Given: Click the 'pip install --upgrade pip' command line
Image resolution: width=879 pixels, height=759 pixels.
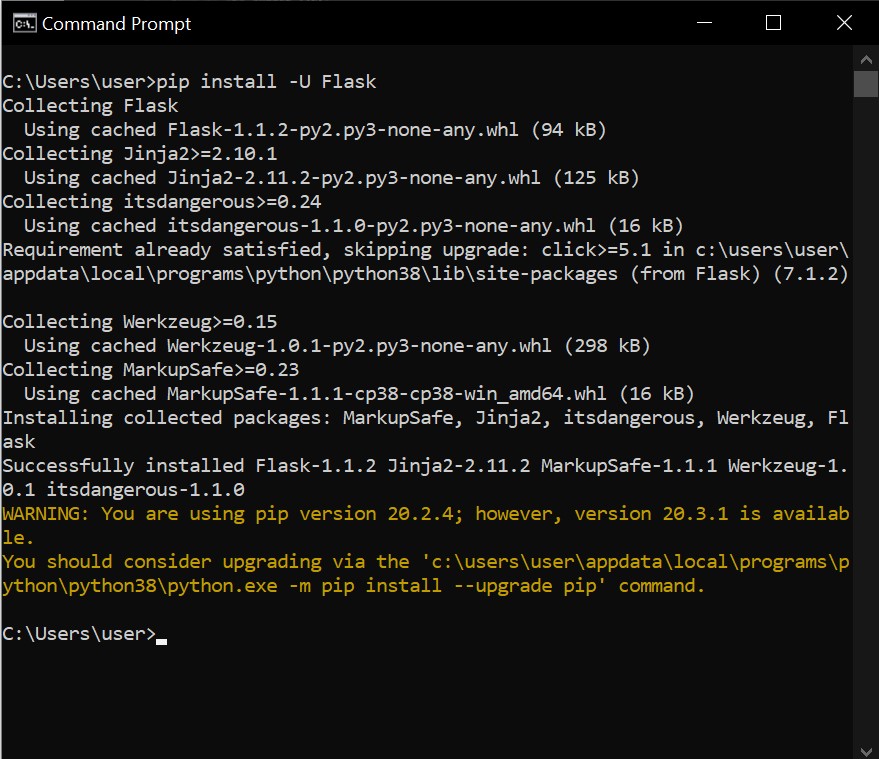Looking at the screenshot, I should [x=354, y=586].
